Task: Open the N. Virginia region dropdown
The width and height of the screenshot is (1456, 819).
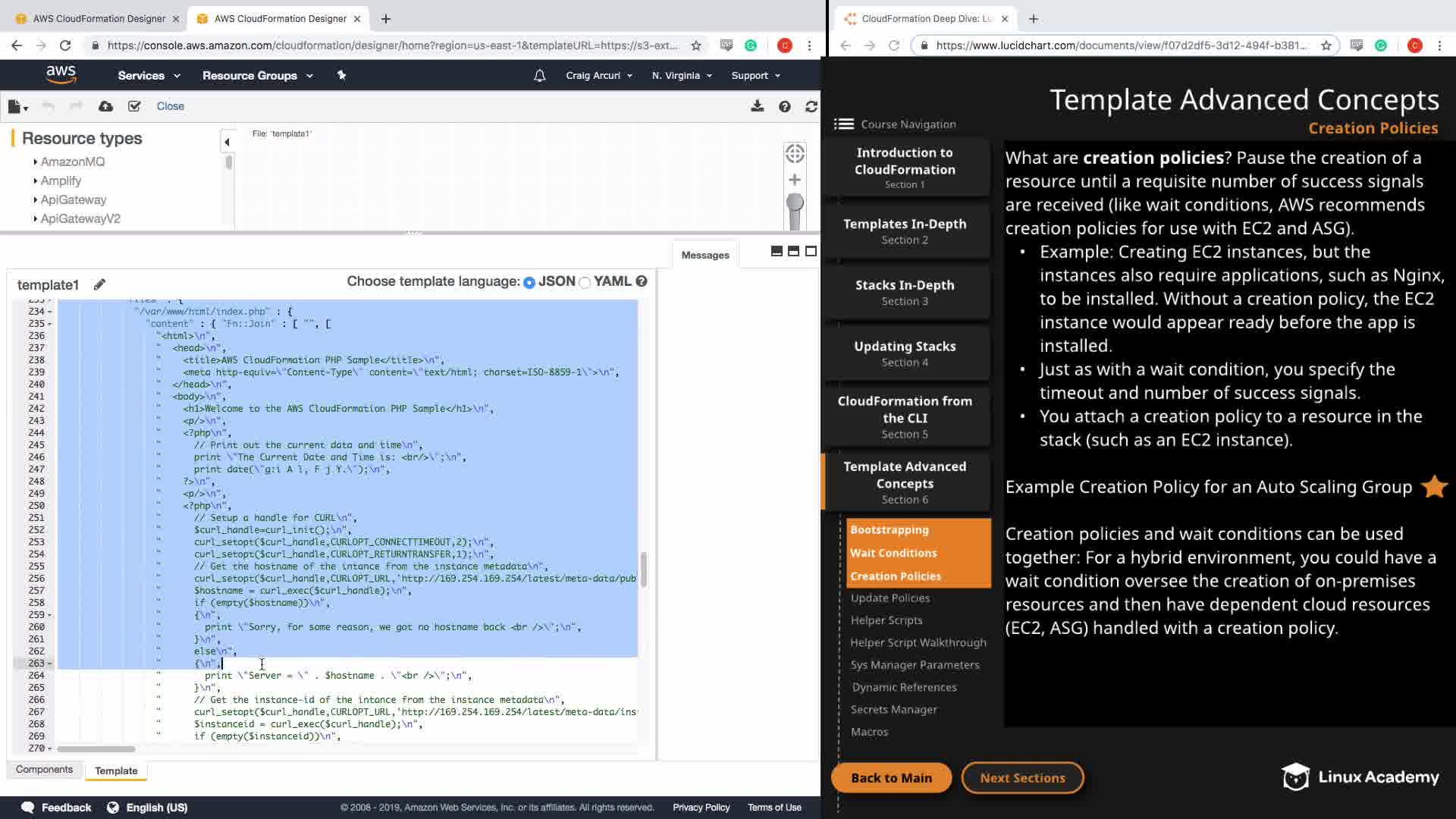Action: click(x=682, y=76)
